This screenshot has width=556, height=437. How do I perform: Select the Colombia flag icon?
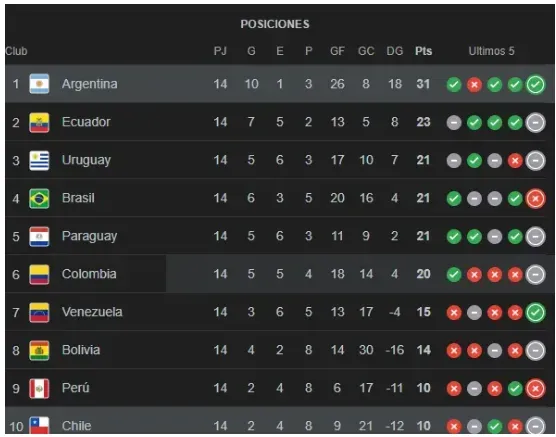(39, 274)
